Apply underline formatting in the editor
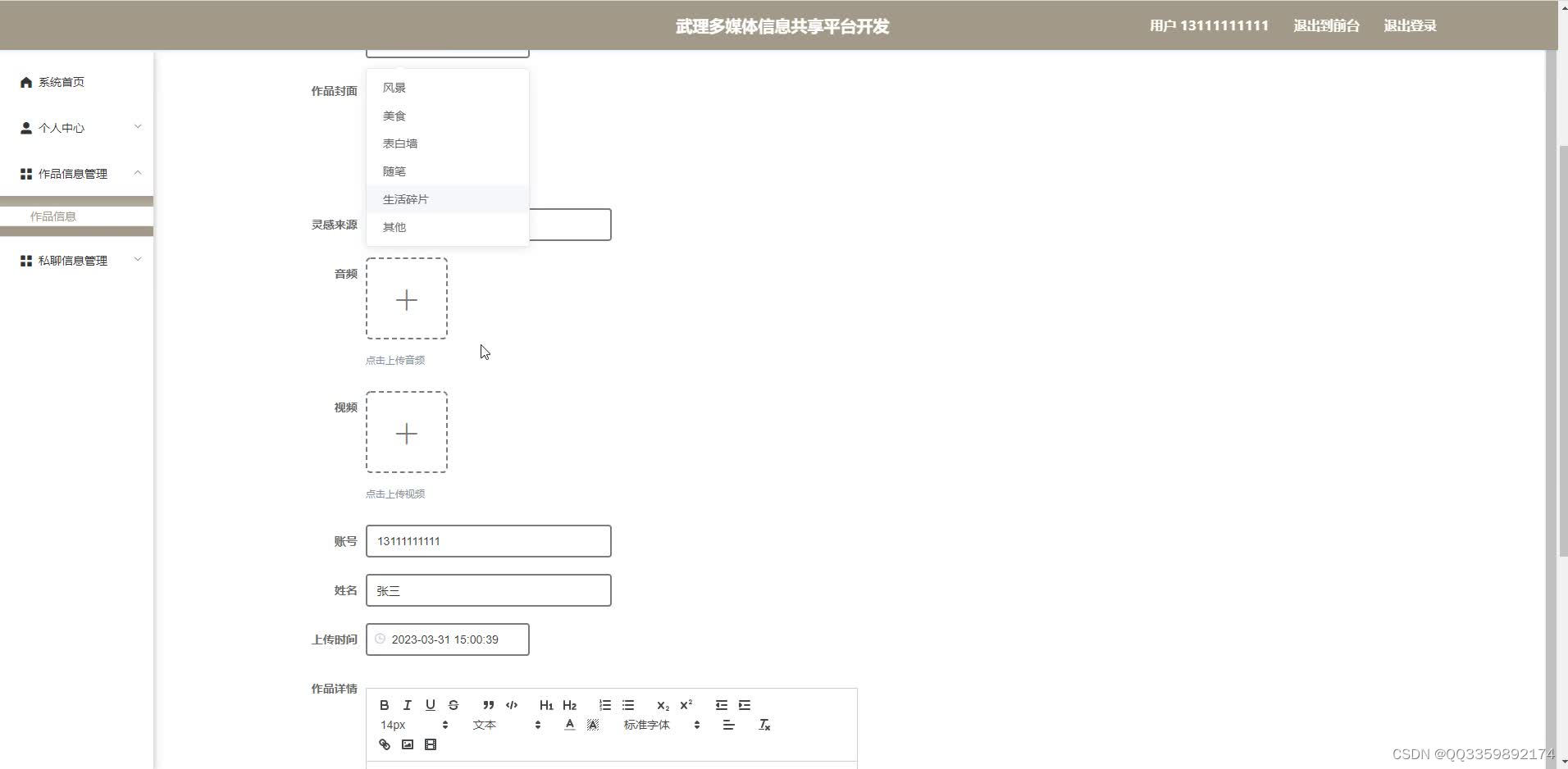This screenshot has width=1568, height=769. [x=430, y=705]
